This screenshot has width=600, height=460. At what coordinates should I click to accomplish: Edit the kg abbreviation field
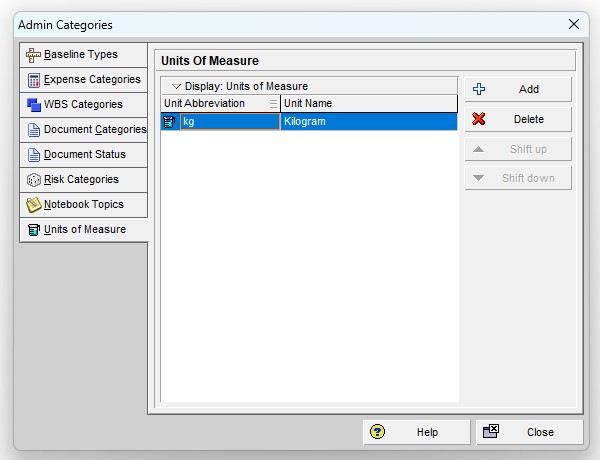pos(230,122)
